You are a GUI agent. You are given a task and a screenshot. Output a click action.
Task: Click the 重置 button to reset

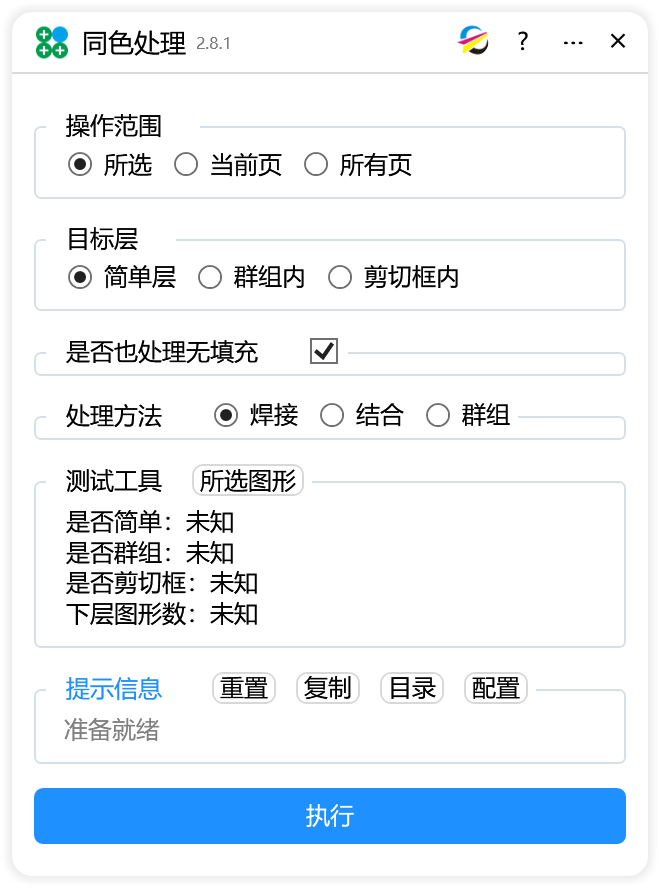(x=243, y=688)
